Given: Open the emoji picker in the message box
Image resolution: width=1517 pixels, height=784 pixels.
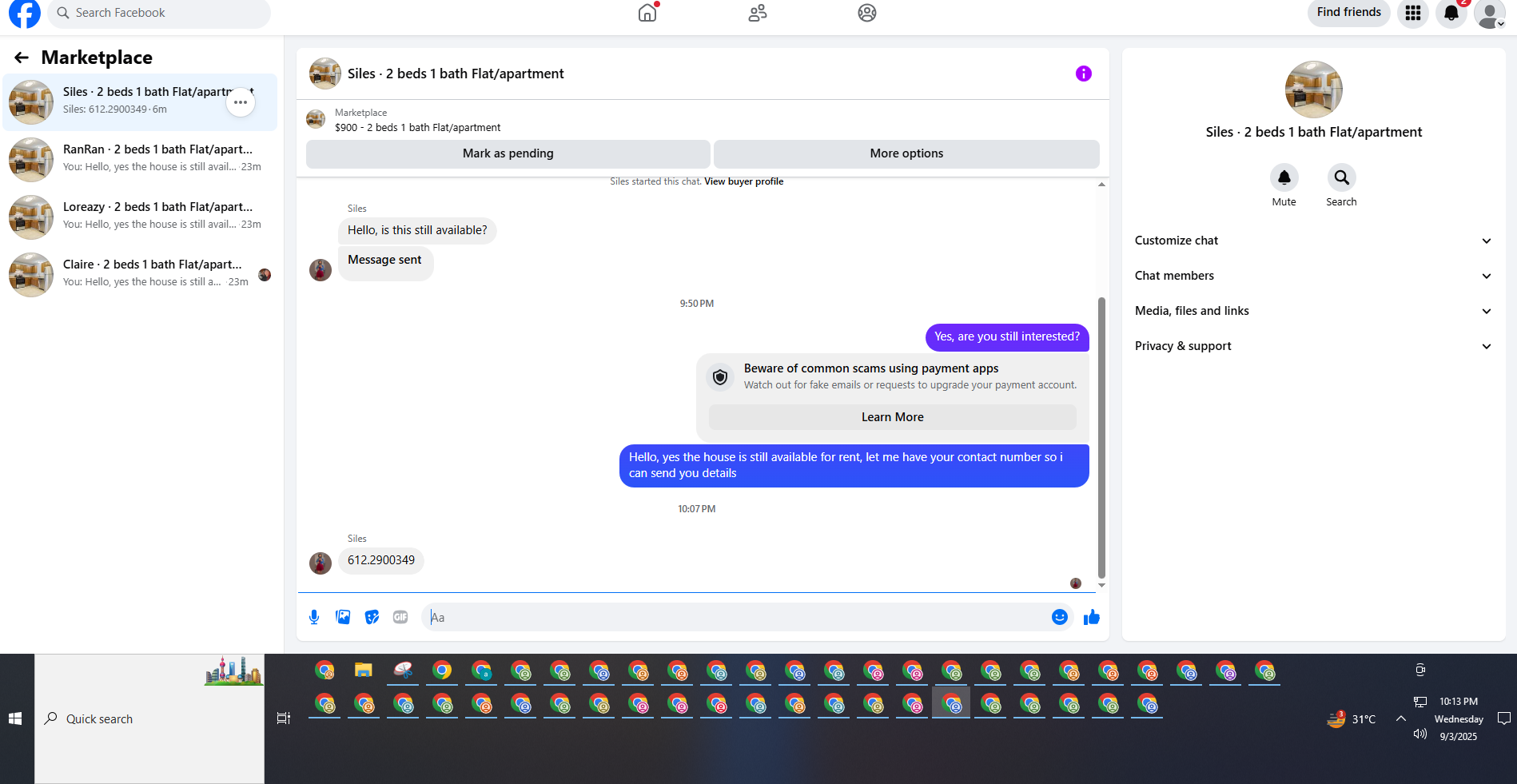Looking at the screenshot, I should (1060, 617).
